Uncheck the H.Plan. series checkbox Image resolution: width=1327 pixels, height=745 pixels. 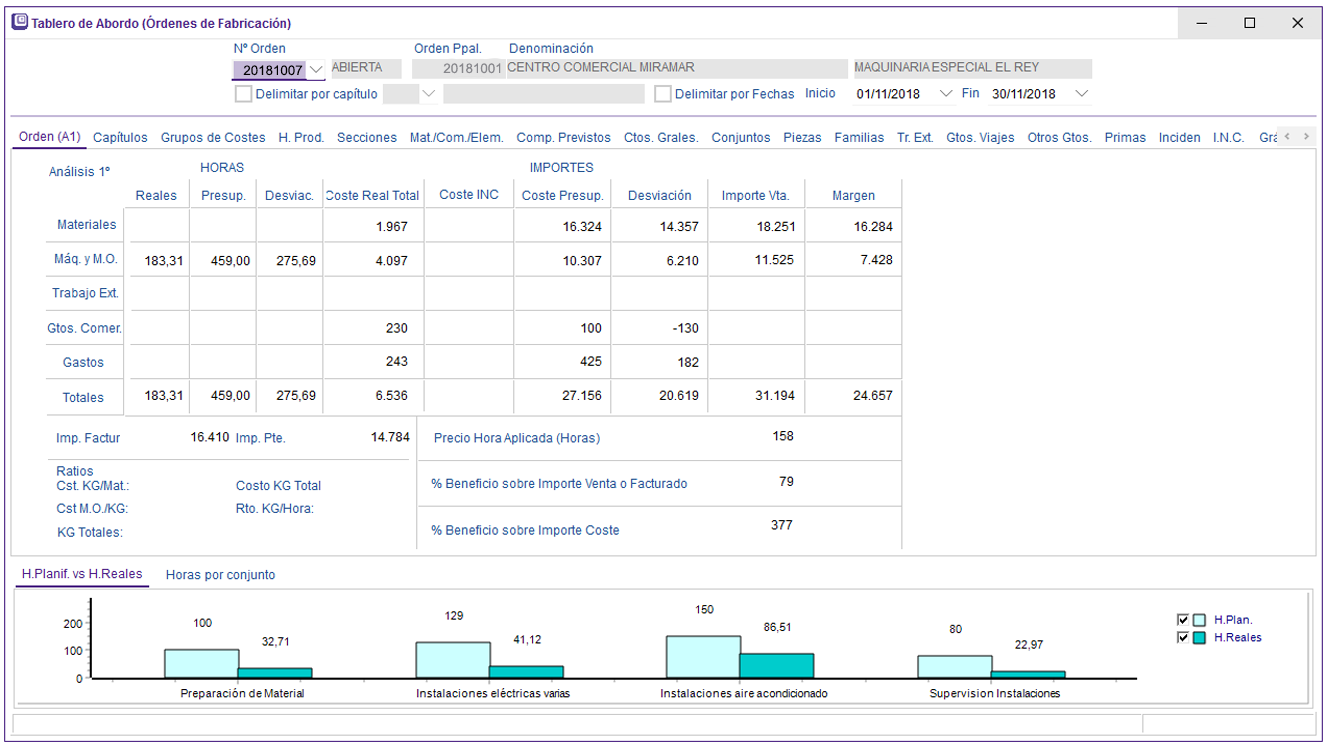tap(1184, 620)
